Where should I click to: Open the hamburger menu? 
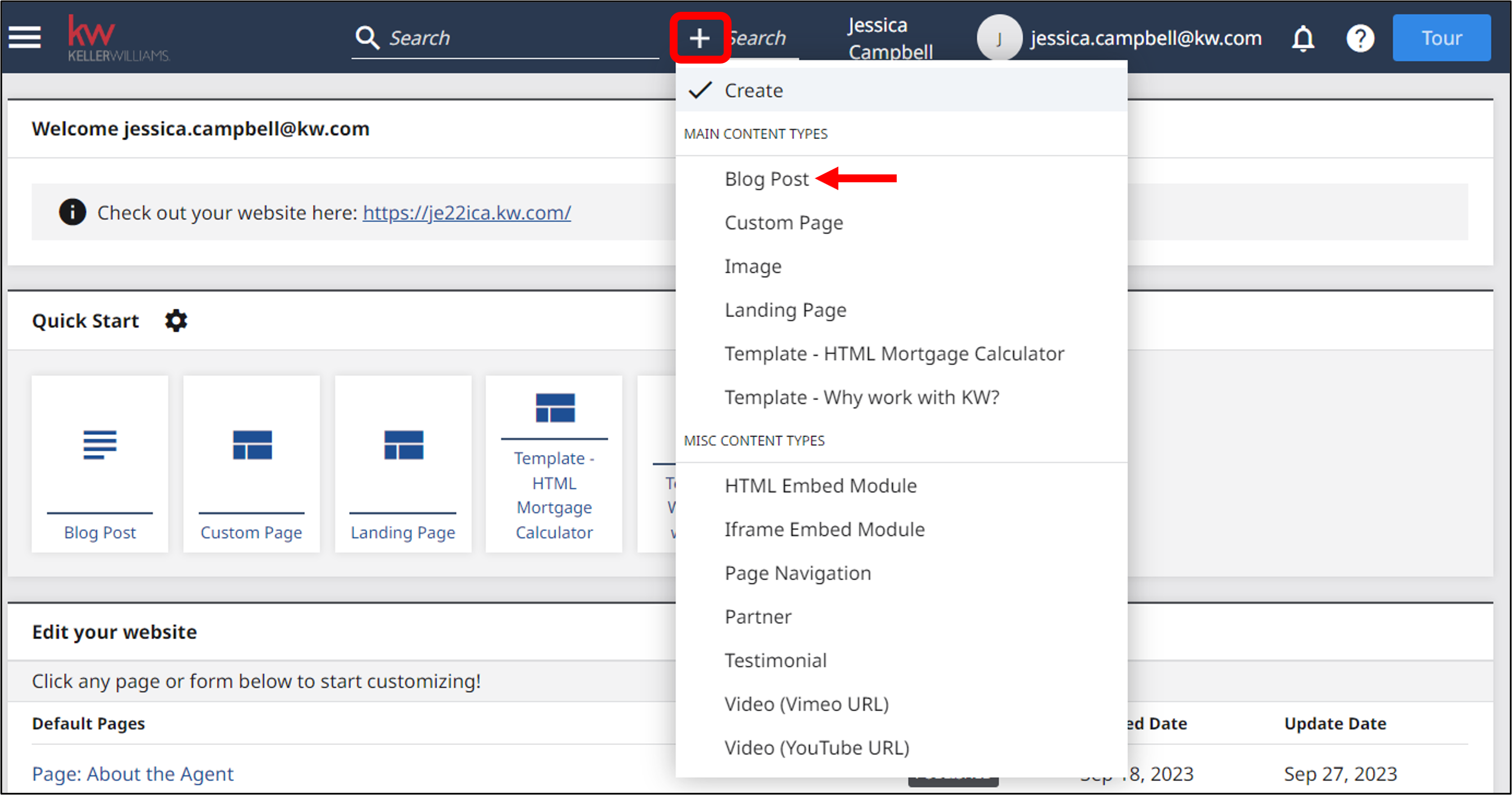[x=25, y=38]
